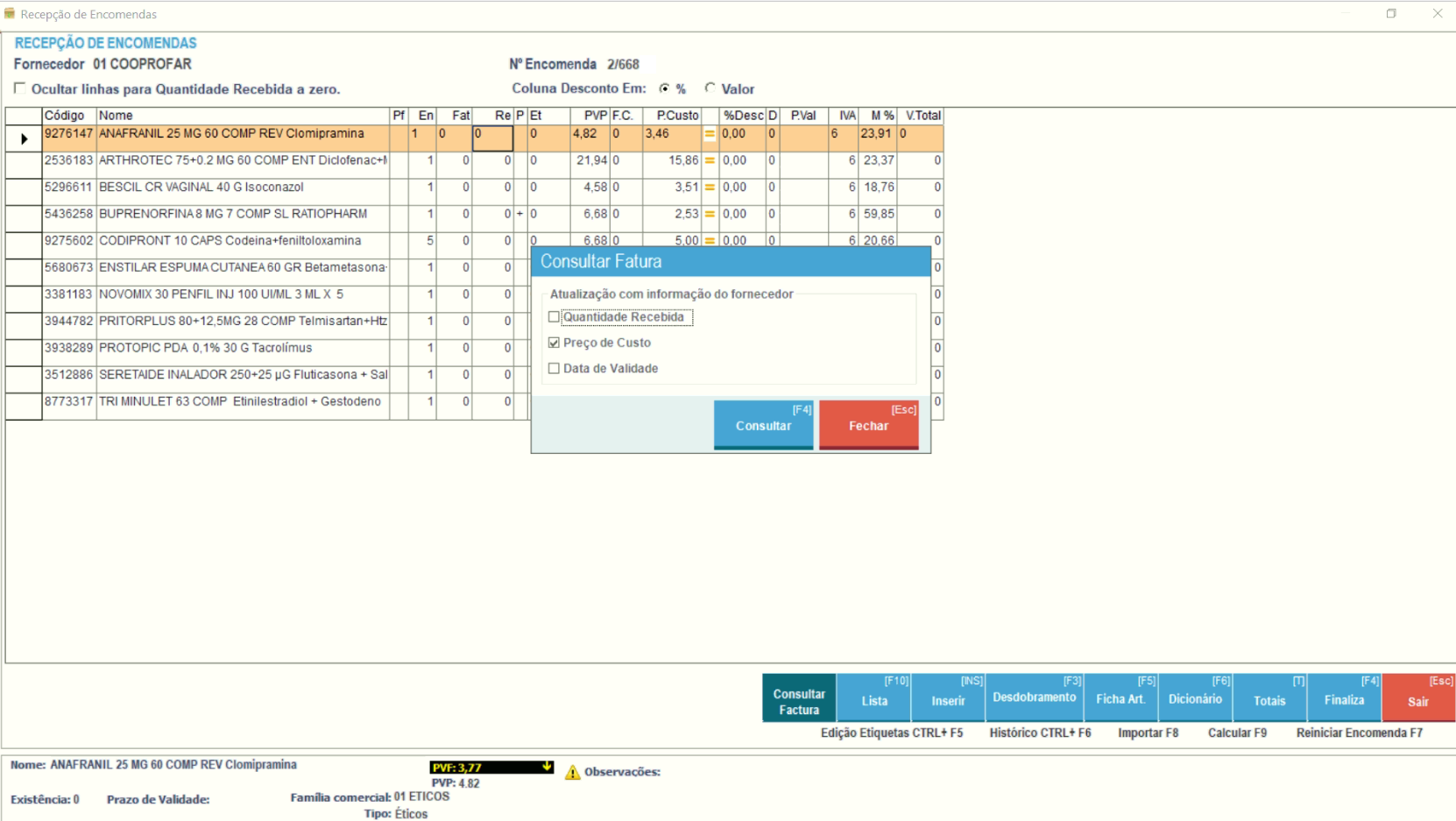Click the equals icon in the ARTHROTEC row
This screenshot has height=821, width=1456.
coord(710,161)
